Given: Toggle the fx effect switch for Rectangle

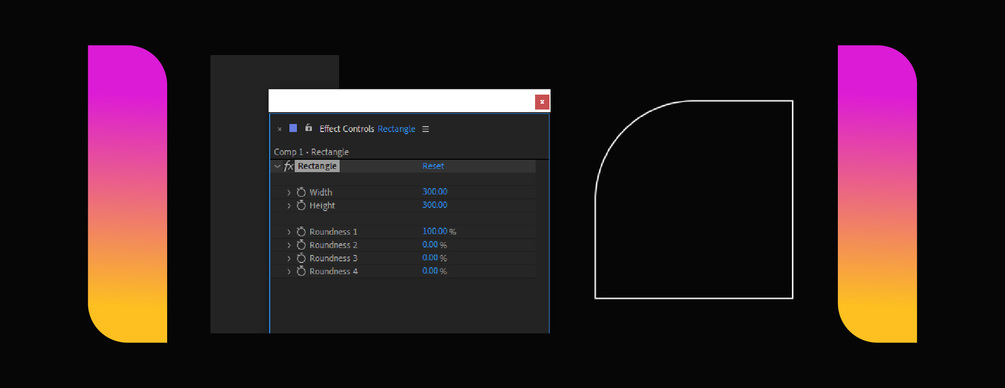Looking at the screenshot, I should pos(288,167).
